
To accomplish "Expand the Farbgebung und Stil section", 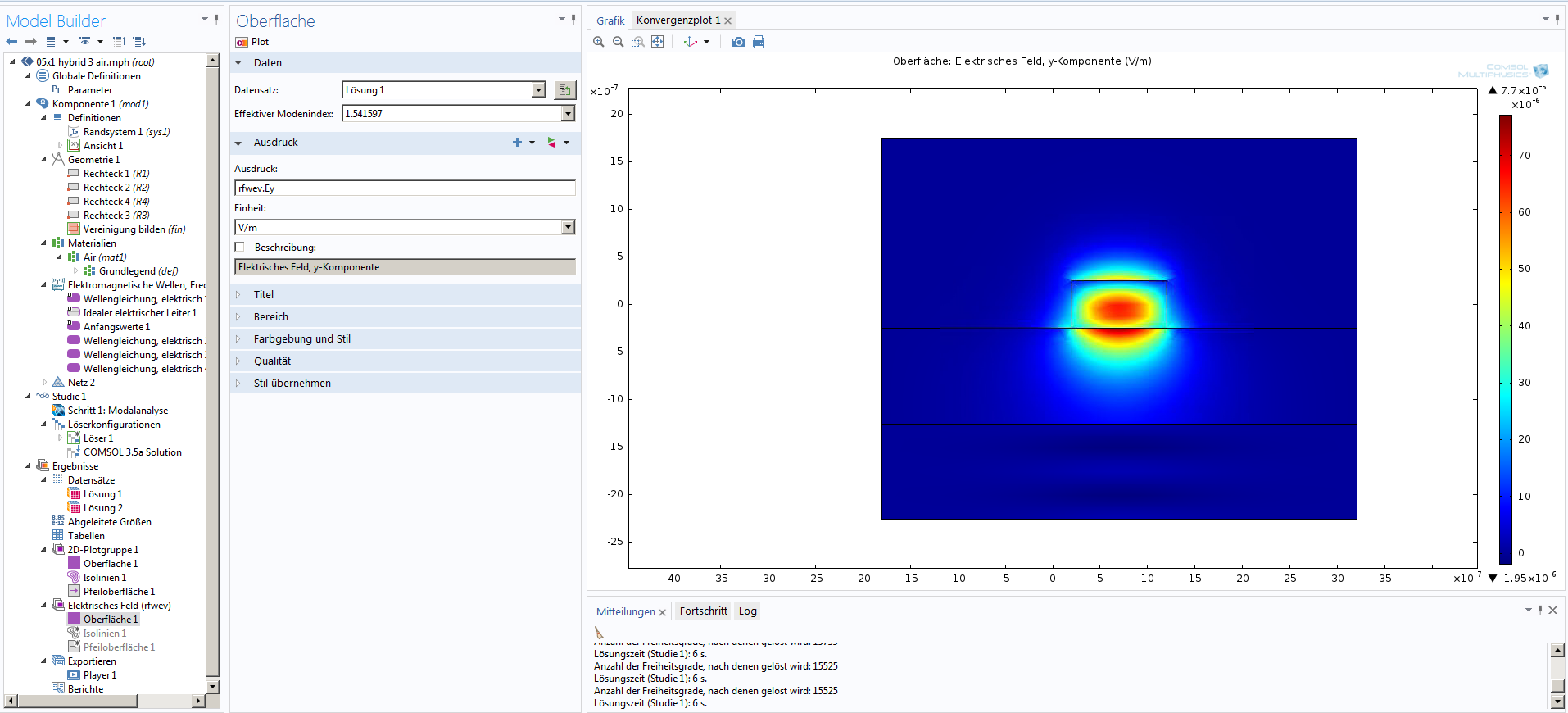I will click(301, 339).
